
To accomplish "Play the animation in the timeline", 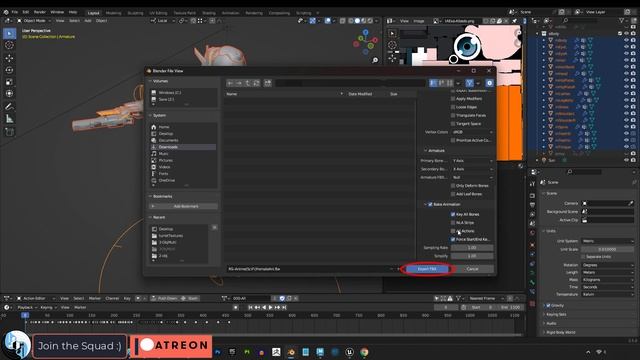I will pyautogui.click(x=270, y=307).
